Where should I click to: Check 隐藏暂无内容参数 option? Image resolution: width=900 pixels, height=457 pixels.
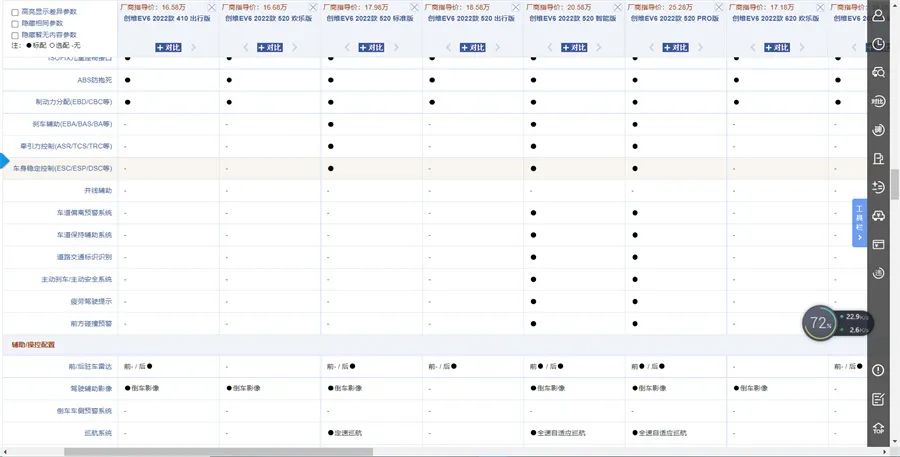tap(14, 35)
